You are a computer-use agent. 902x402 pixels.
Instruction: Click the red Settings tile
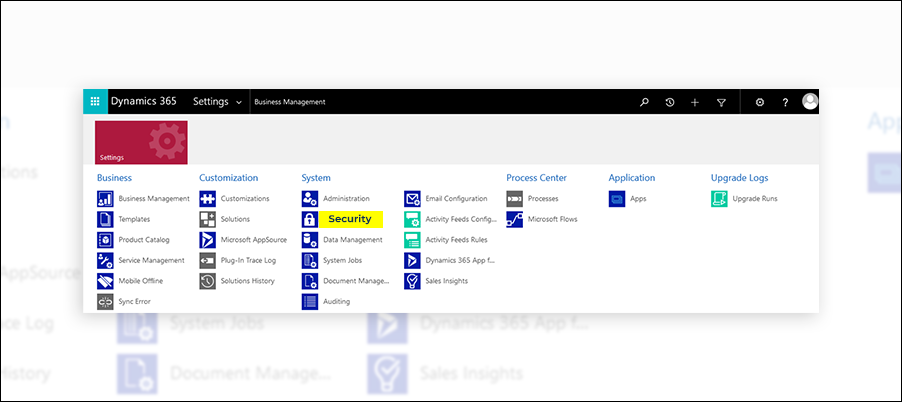pyautogui.click(x=142, y=142)
